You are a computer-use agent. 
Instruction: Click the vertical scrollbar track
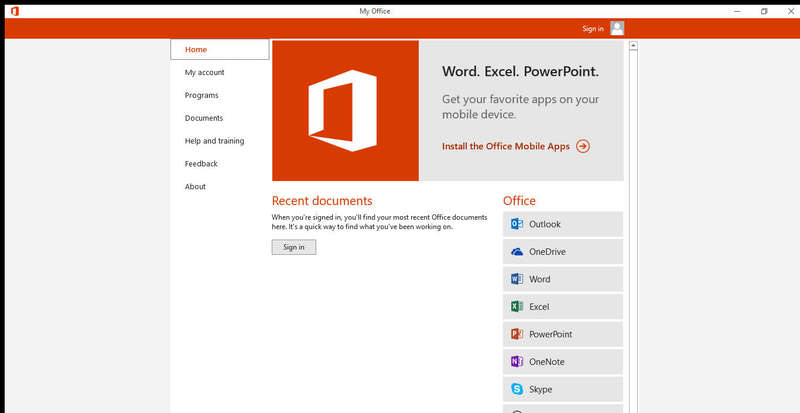click(x=633, y=232)
